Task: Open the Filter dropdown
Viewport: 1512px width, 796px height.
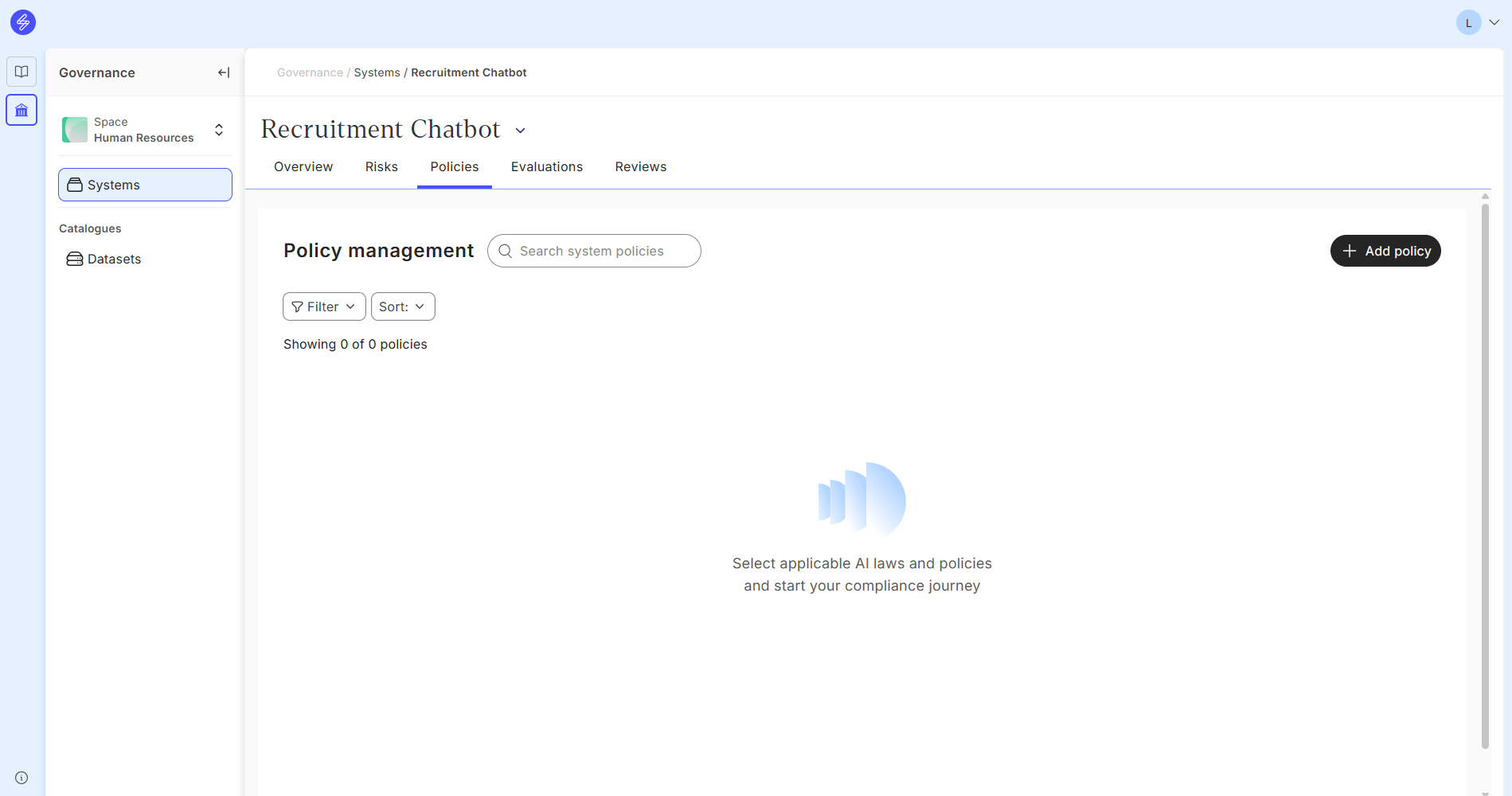Action: pos(323,306)
